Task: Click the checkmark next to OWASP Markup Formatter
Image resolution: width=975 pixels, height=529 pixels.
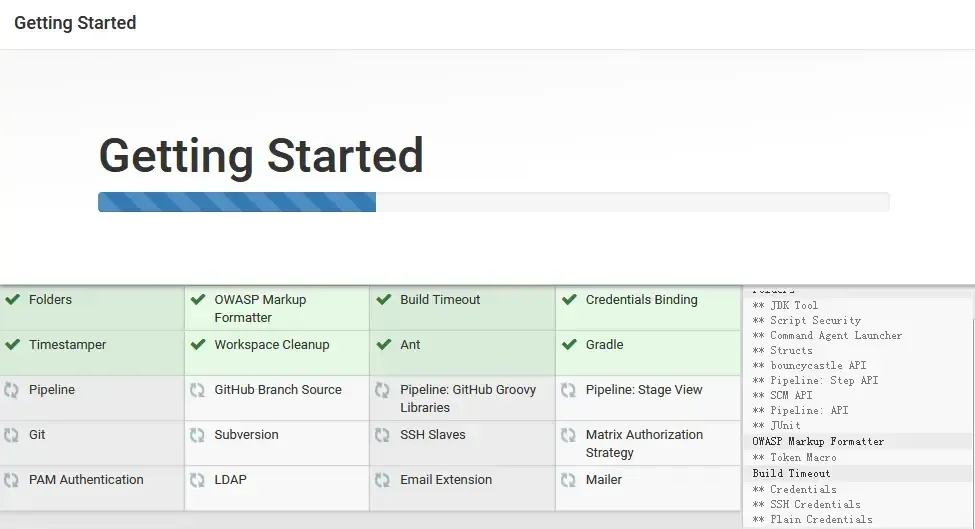Action: [x=198, y=300]
